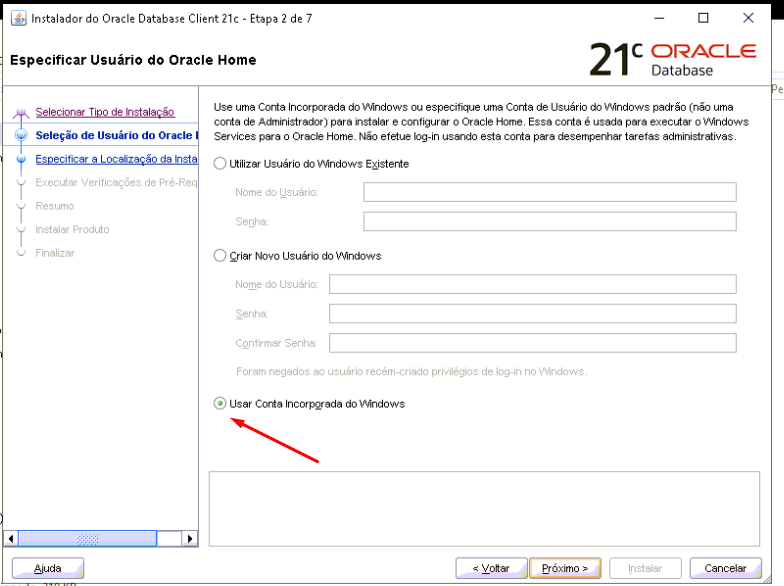Minimize the installer window
Image resolution: width=784 pixels, height=586 pixels.
660,18
